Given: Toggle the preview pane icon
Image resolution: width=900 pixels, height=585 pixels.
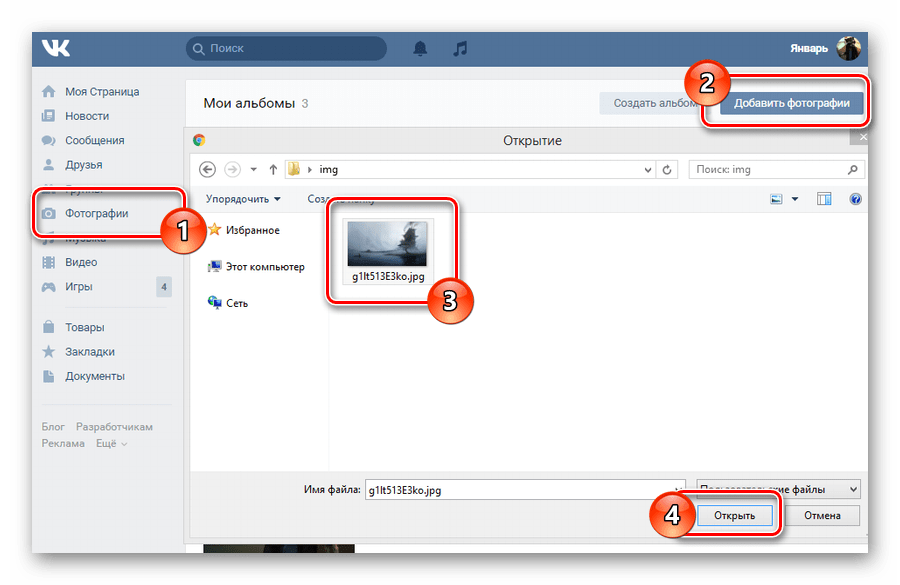Looking at the screenshot, I should [824, 199].
